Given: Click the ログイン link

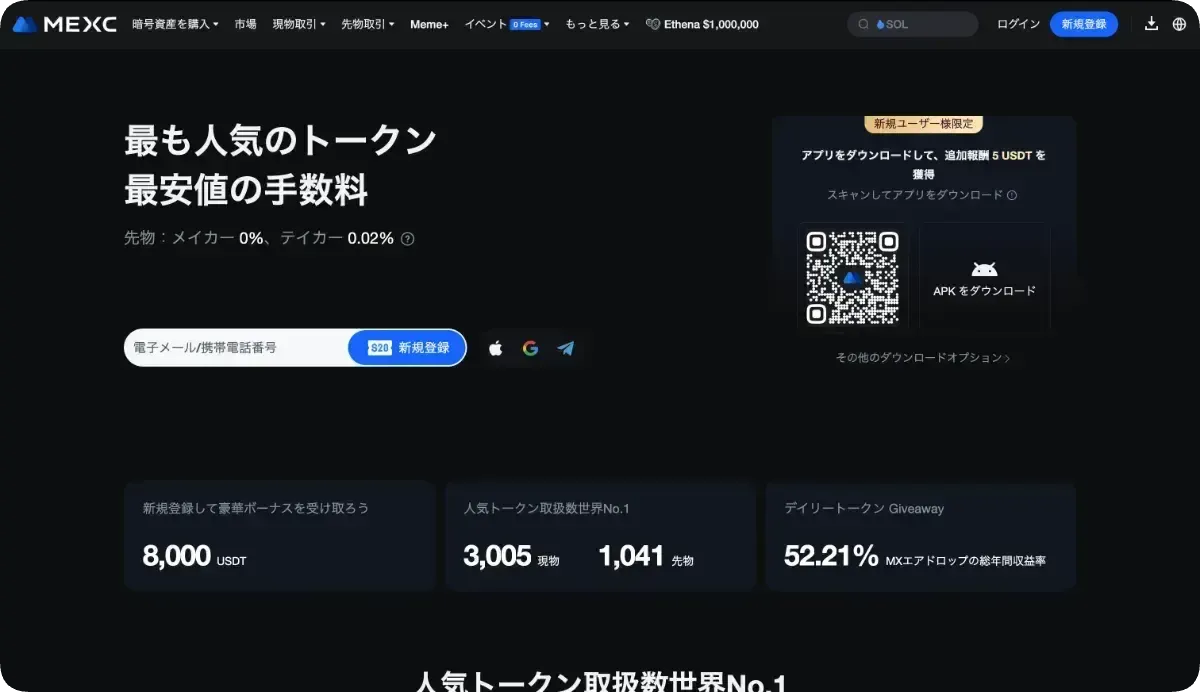Looking at the screenshot, I should 1017,23.
